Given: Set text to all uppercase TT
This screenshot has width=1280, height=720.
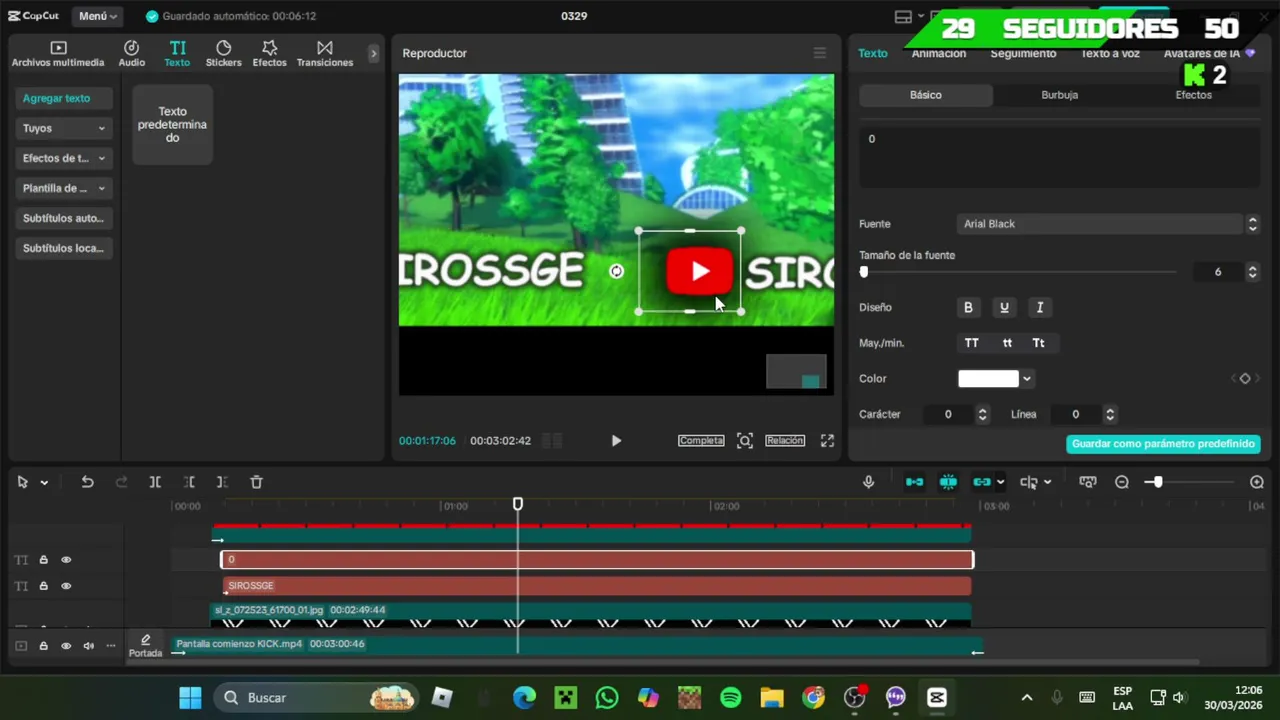Looking at the screenshot, I should coord(971,343).
